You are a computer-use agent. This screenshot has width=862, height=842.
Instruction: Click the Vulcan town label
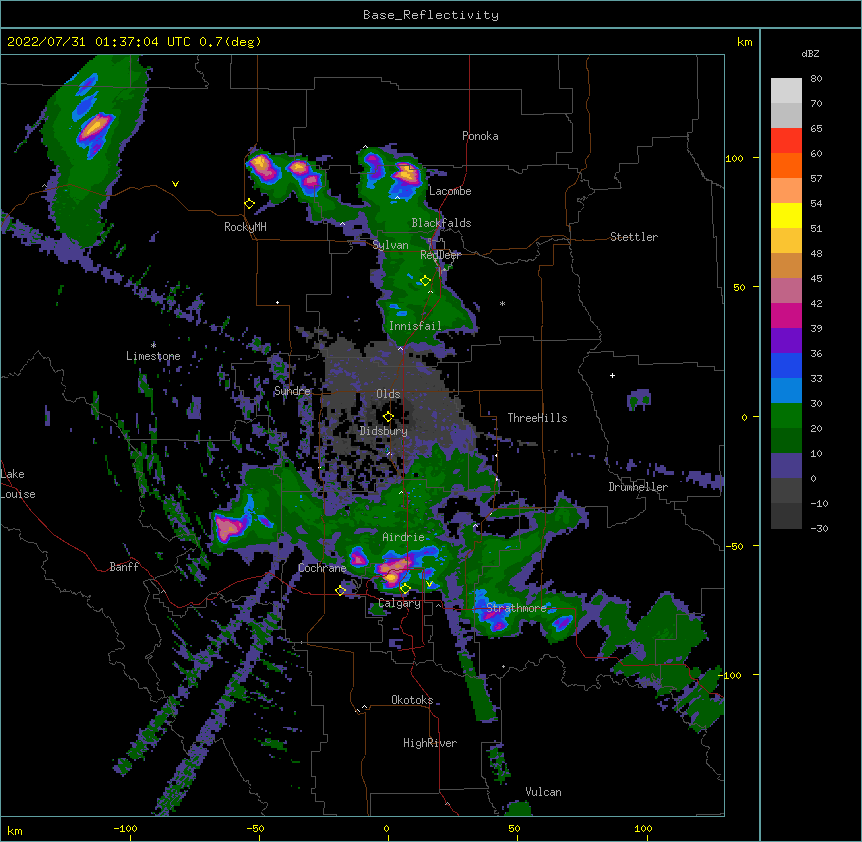[x=544, y=792]
